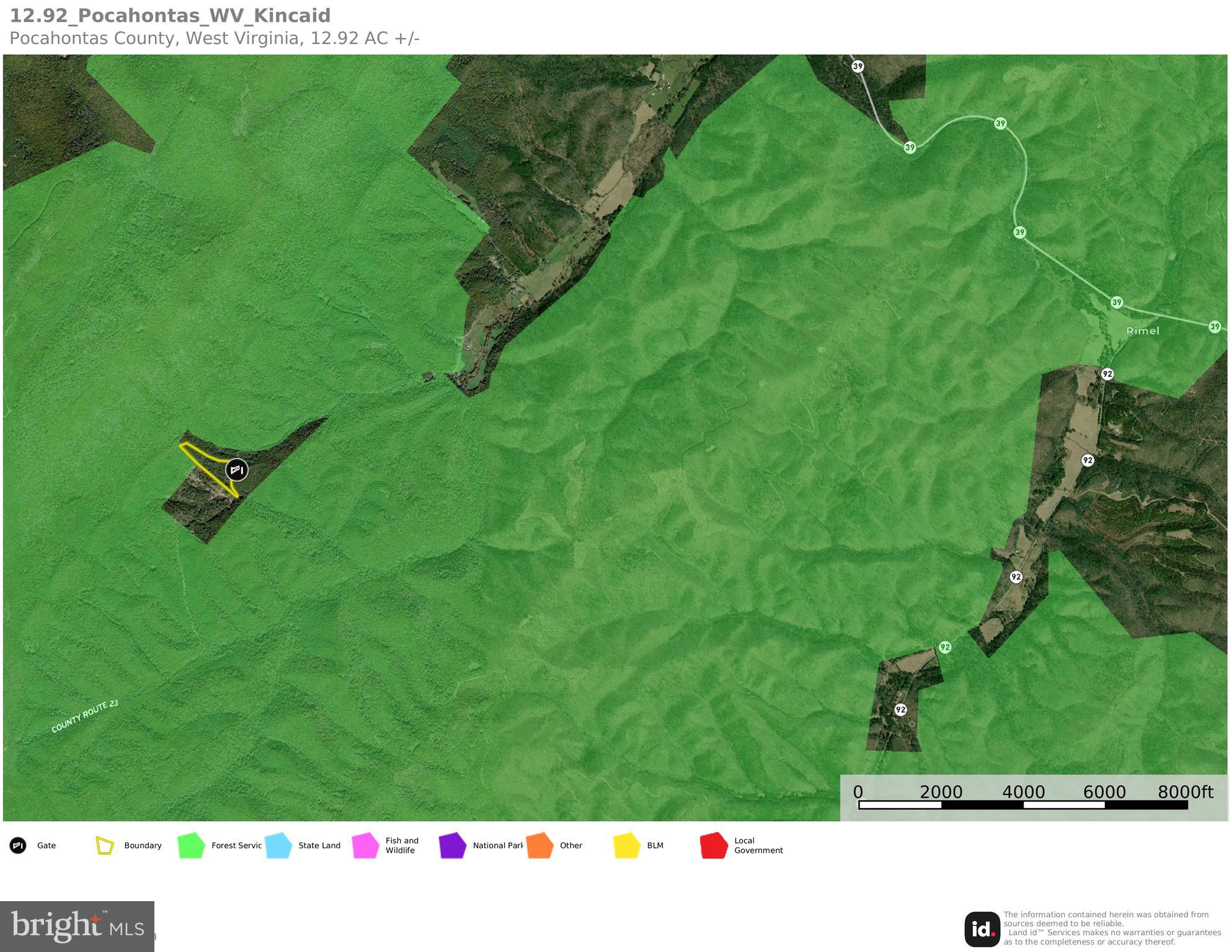
Task: Click a route 92 shield marker
Action: point(1107,375)
